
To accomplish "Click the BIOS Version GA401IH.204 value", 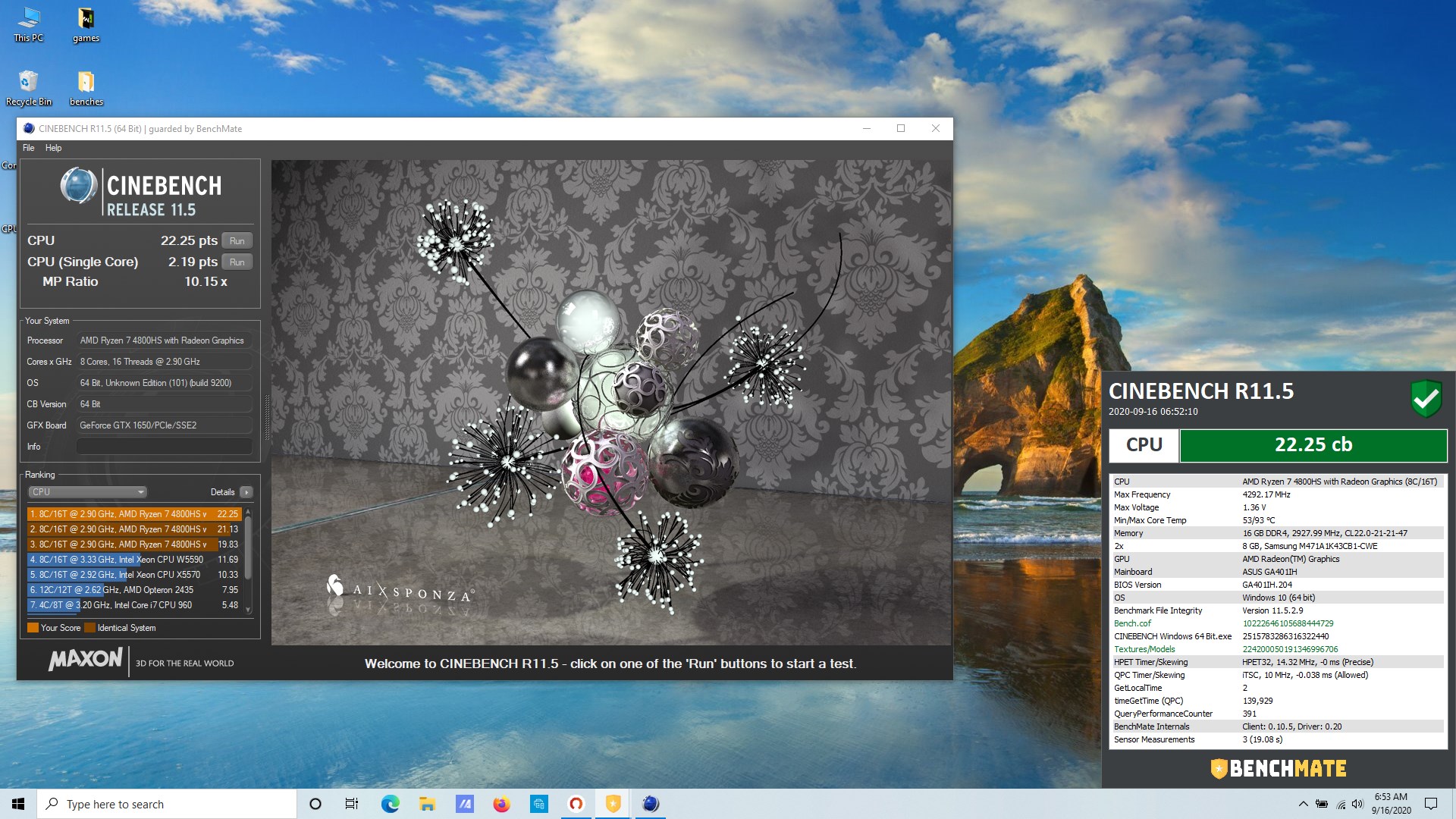I will point(1267,585).
